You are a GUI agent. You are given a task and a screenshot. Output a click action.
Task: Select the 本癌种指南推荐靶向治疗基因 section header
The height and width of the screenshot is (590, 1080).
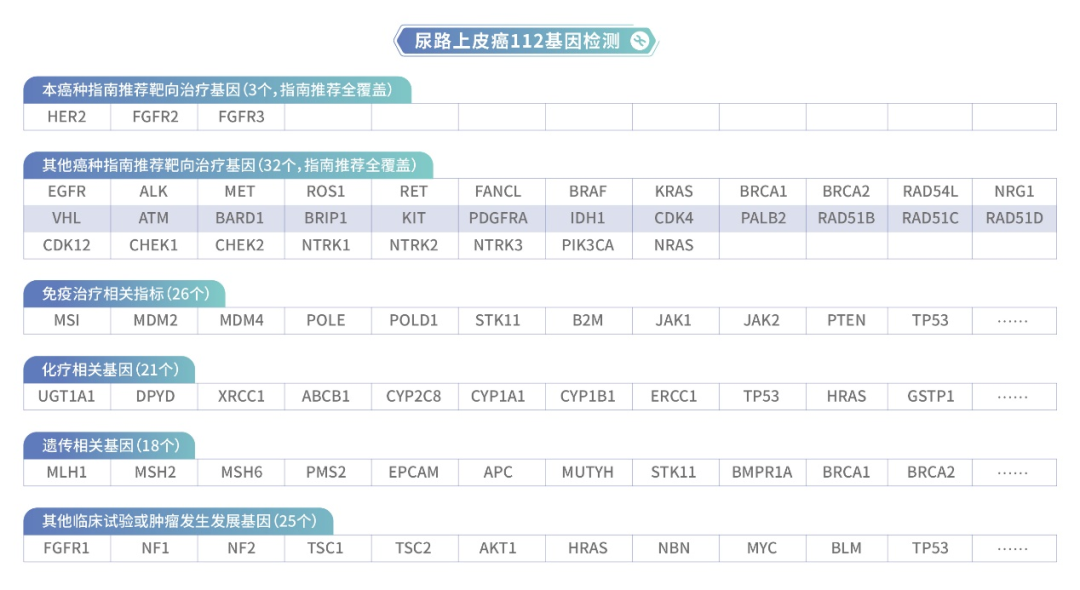click(217, 90)
